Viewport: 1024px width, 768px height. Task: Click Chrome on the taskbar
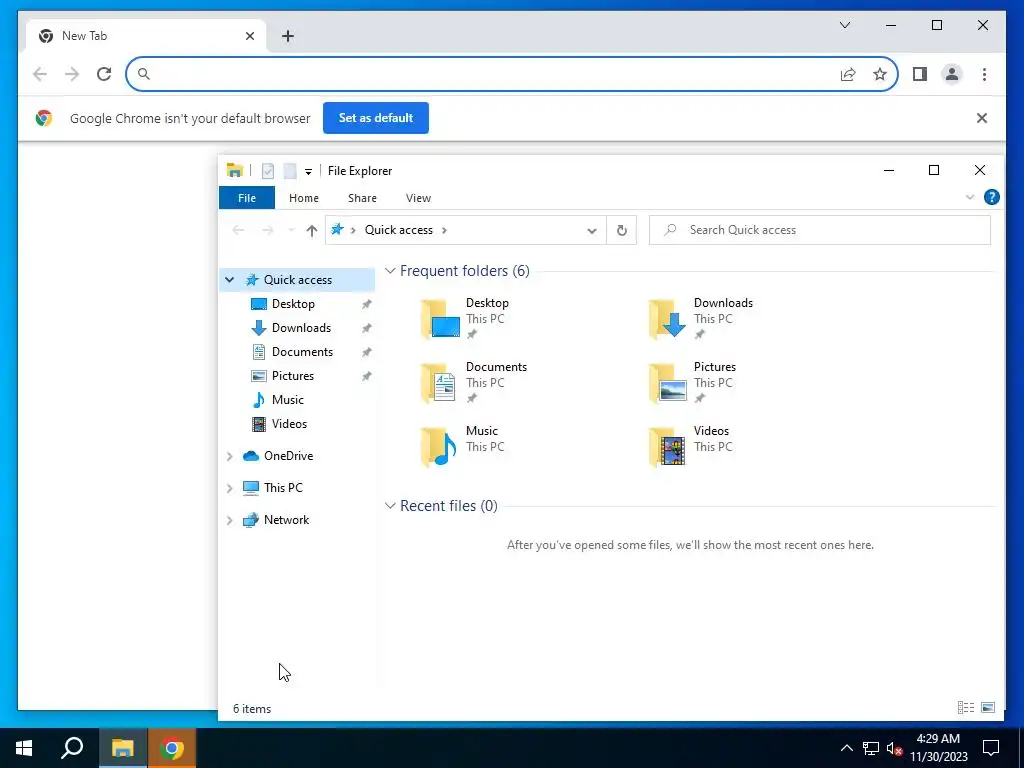tap(172, 748)
